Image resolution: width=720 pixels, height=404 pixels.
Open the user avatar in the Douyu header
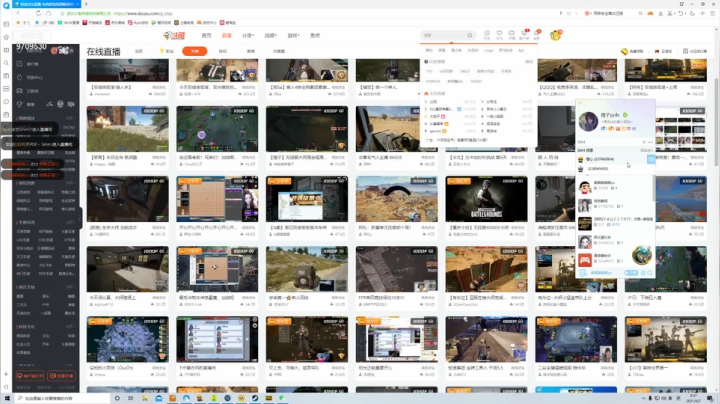(556, 35)
